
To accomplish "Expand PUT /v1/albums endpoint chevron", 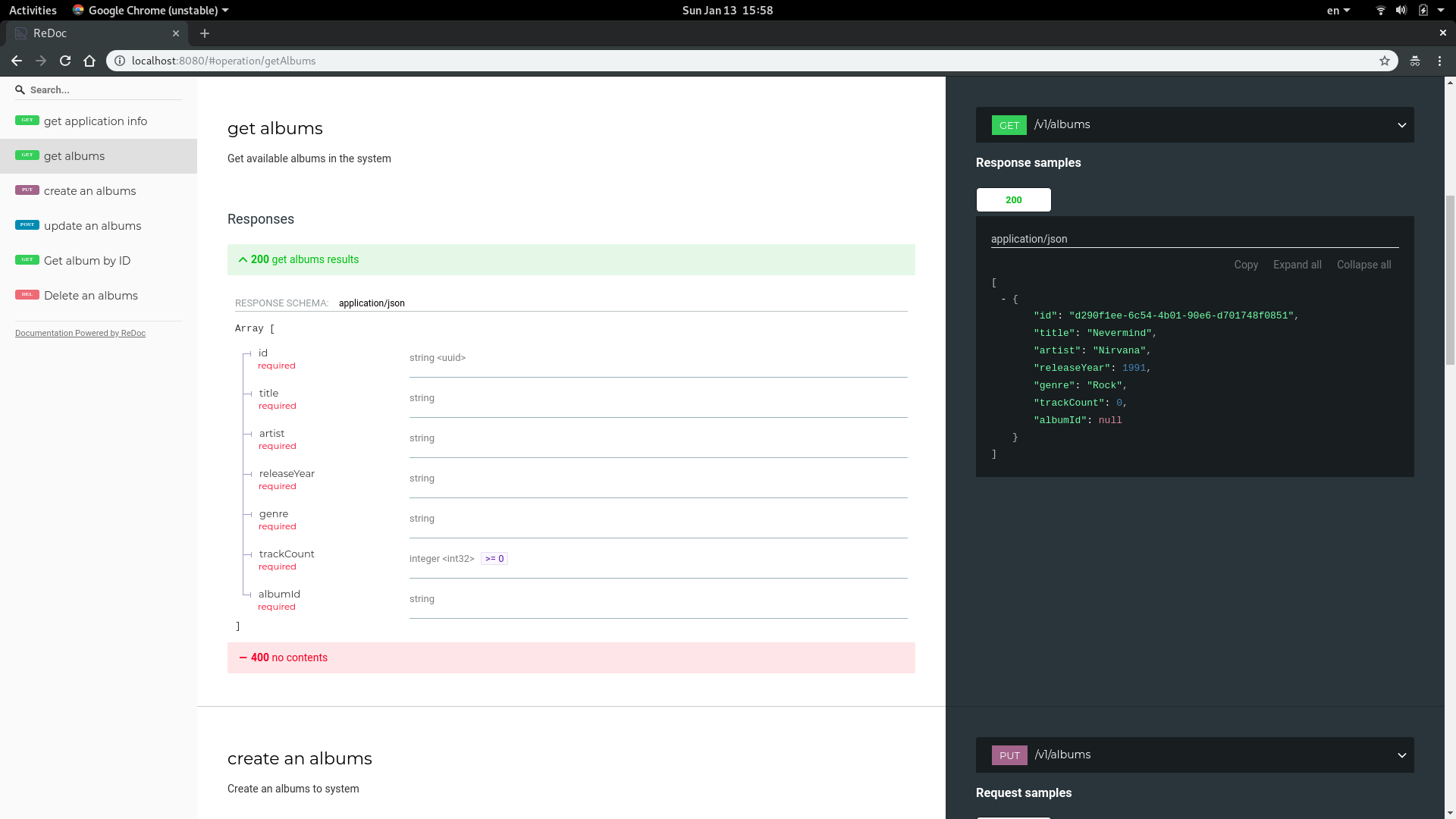I will [x=1401, y=755].
